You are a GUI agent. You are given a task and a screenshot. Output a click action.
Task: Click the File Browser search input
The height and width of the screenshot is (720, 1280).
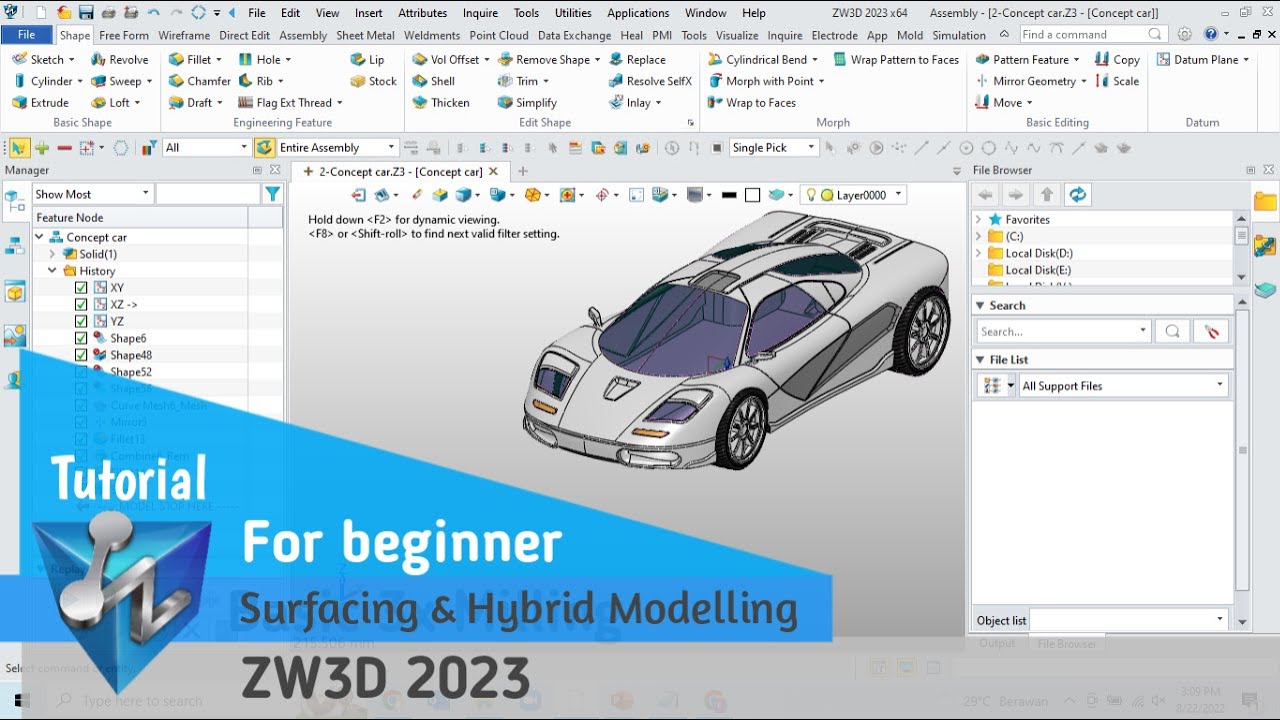(1062, 331)
